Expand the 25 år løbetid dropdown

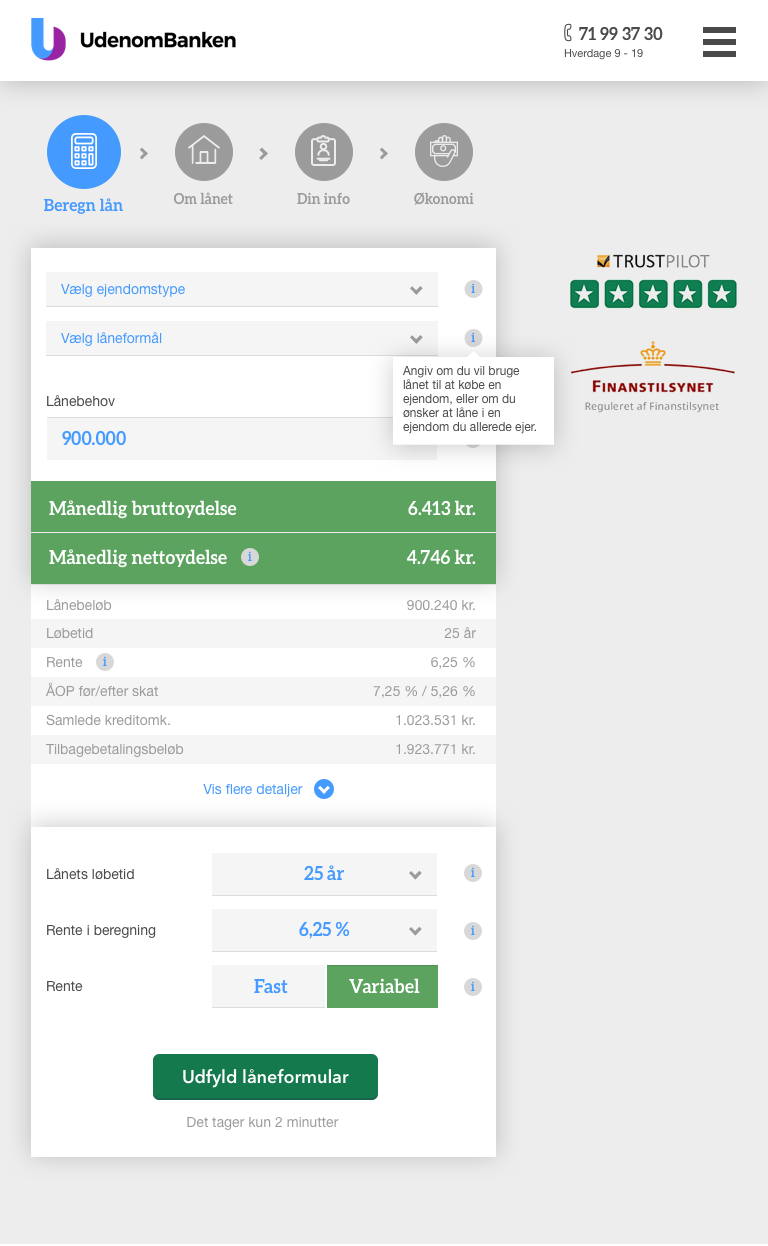point(324,874)
